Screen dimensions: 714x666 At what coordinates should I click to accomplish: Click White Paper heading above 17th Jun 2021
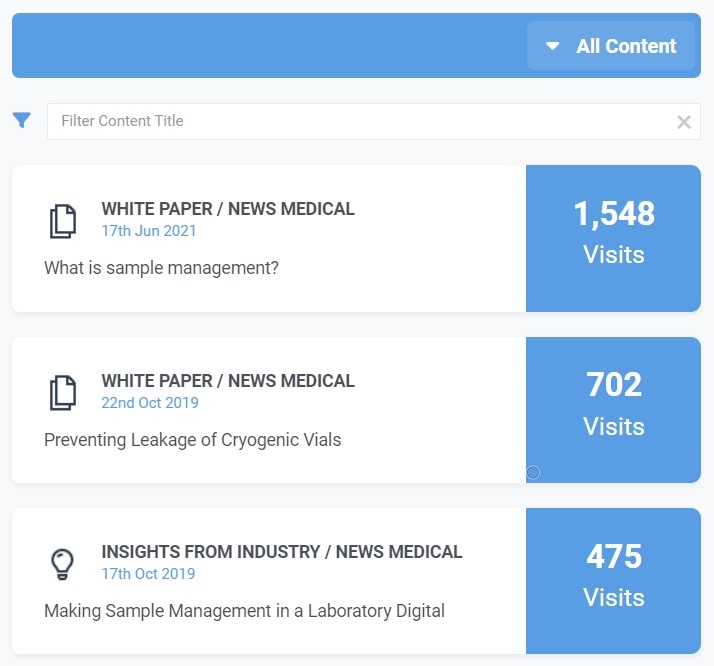click(228, 209)
